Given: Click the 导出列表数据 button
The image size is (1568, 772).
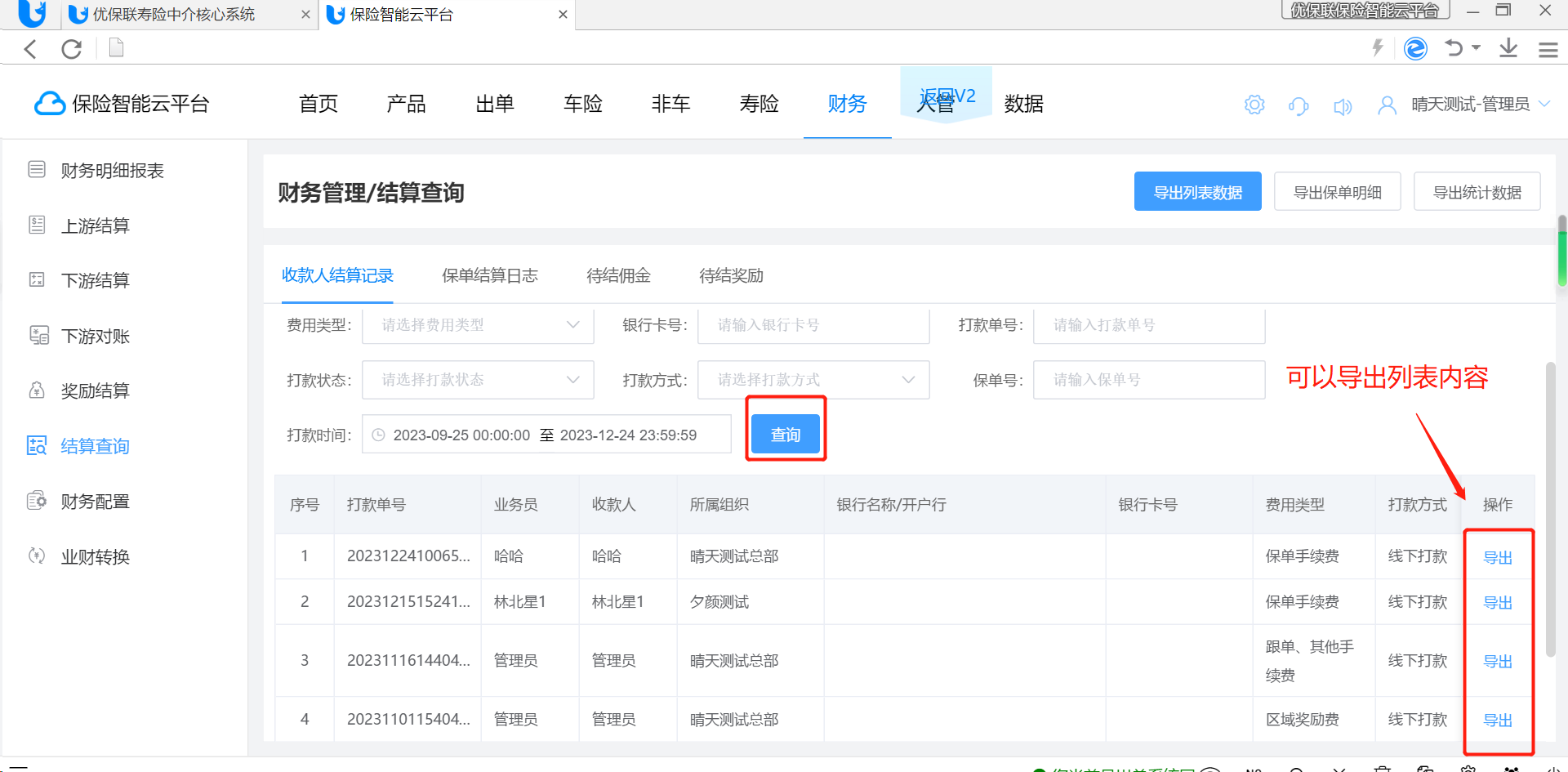Looking at the screenshot, I should pyautogui.click(x=1197, y=191).
